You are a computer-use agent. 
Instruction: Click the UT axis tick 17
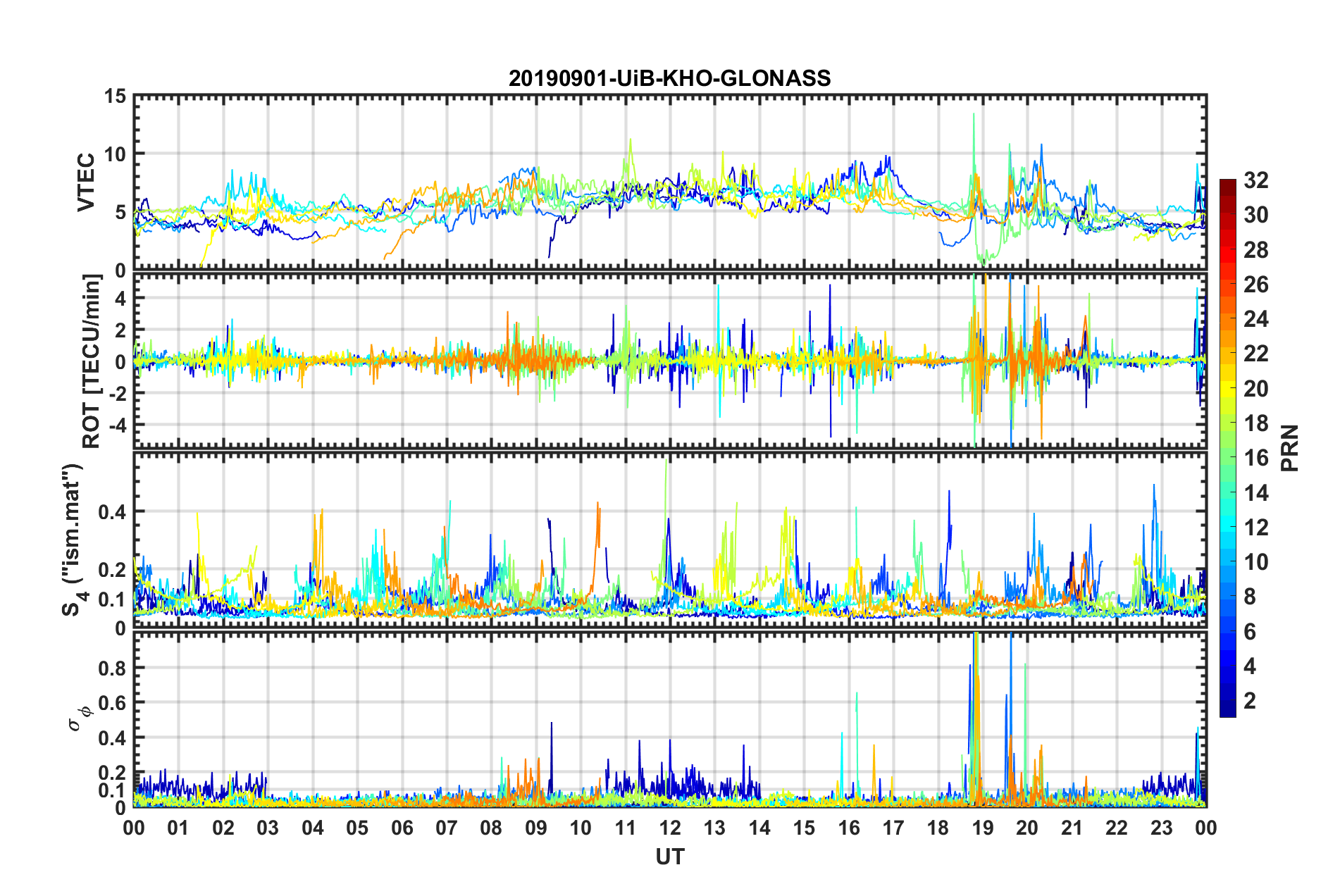893,828
